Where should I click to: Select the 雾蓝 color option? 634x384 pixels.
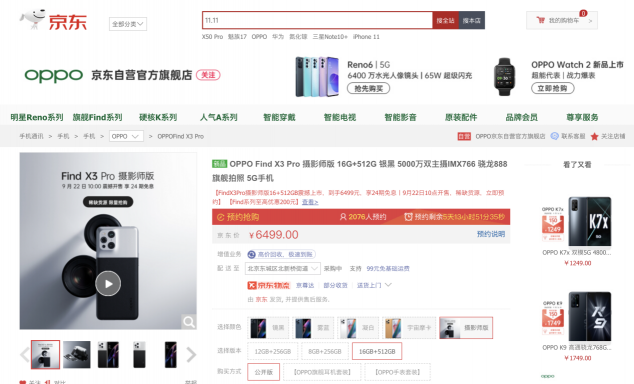313,328
